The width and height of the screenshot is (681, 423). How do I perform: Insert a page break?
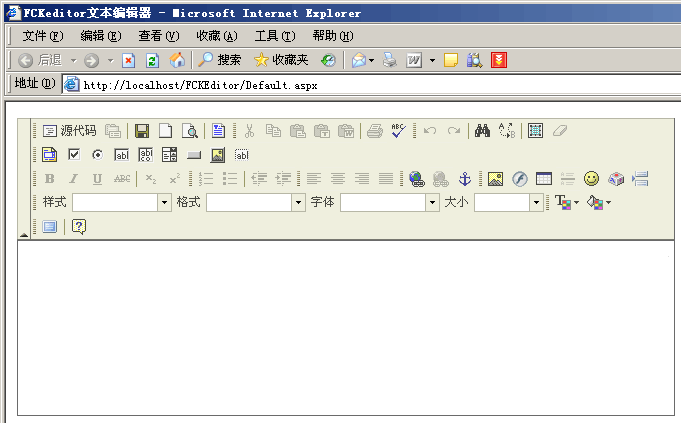[640, 179]
